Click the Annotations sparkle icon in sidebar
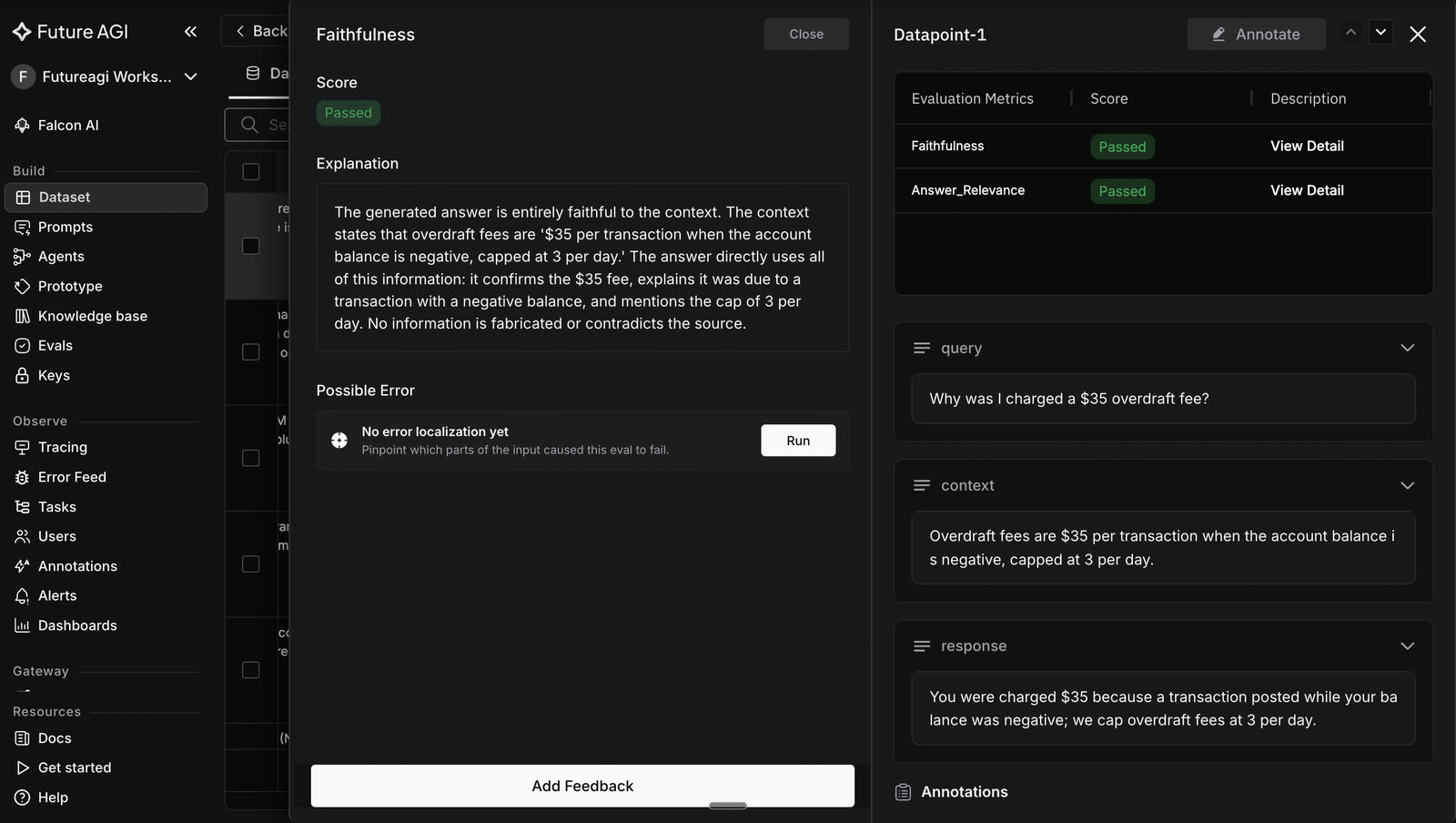The image size is (1456, 823). pyautogui.click(x=22, y=566)
